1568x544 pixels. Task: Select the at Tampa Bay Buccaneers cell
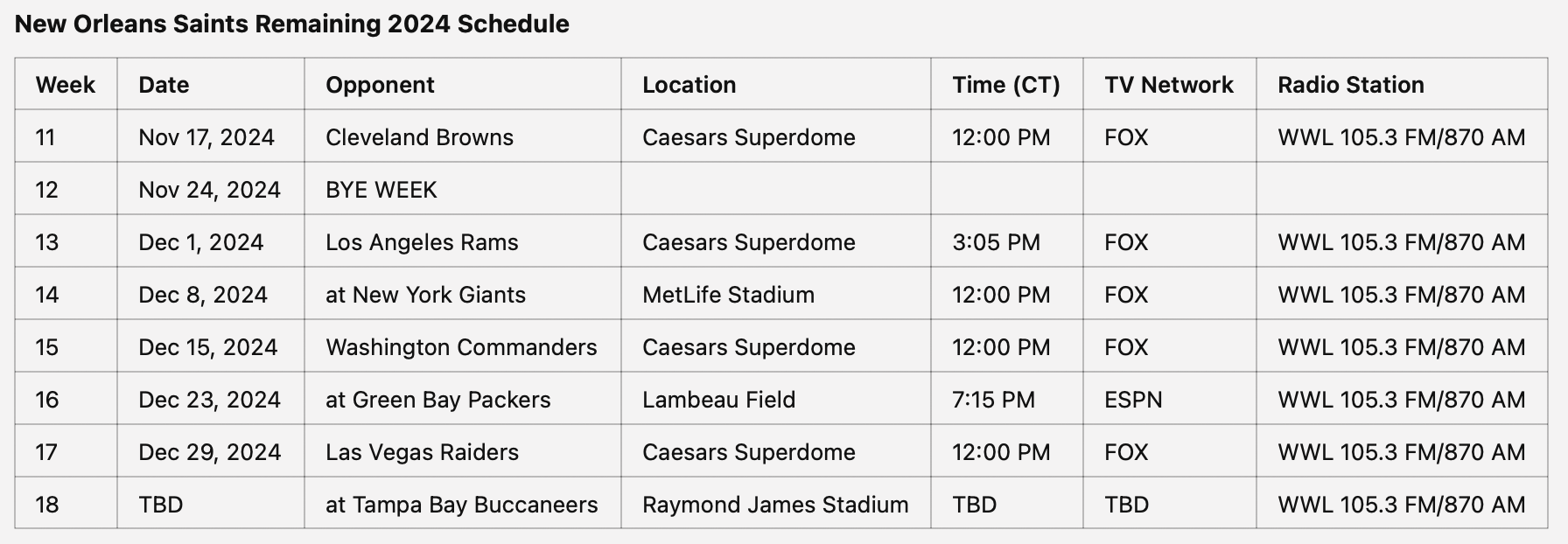tap(463, 505)
